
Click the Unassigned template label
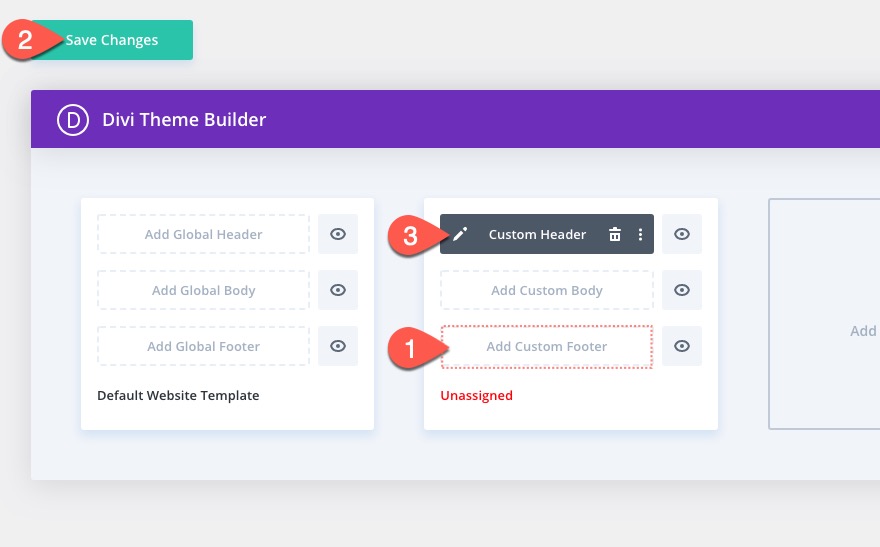coord(476,396)
